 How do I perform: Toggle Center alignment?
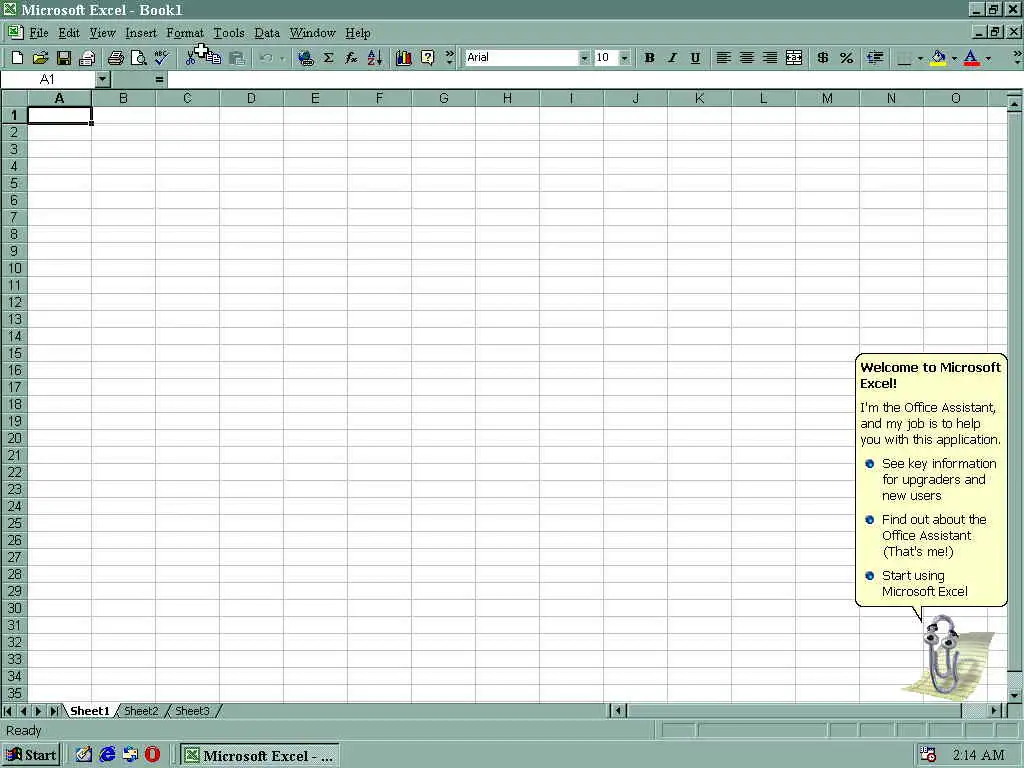(x=746, y=58)
